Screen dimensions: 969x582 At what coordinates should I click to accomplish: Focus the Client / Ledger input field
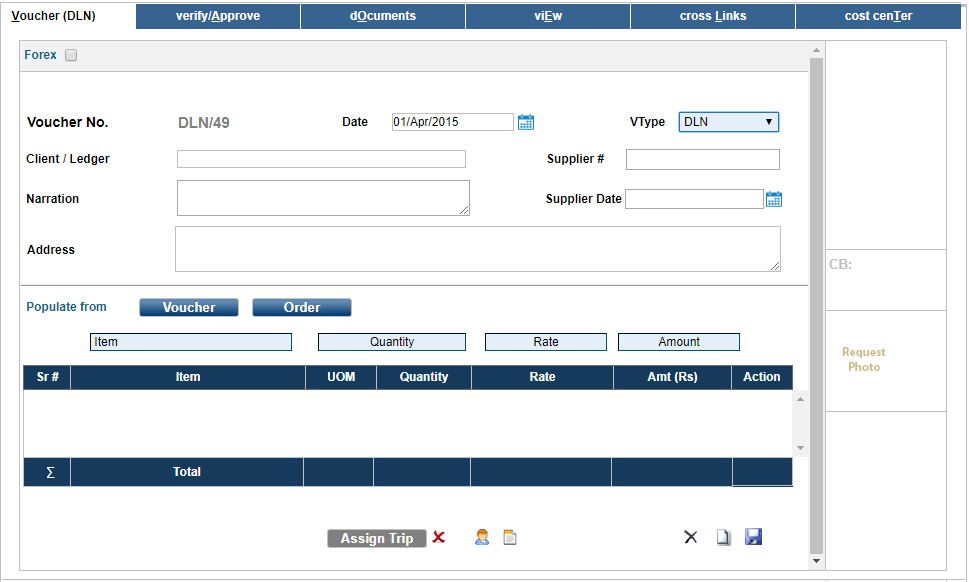pos(321,159)
